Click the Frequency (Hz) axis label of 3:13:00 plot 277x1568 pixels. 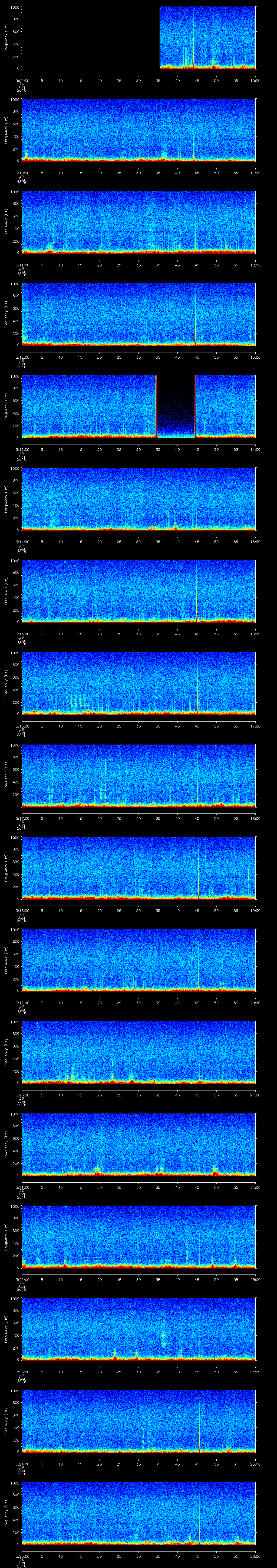click(x=6, y=407)
